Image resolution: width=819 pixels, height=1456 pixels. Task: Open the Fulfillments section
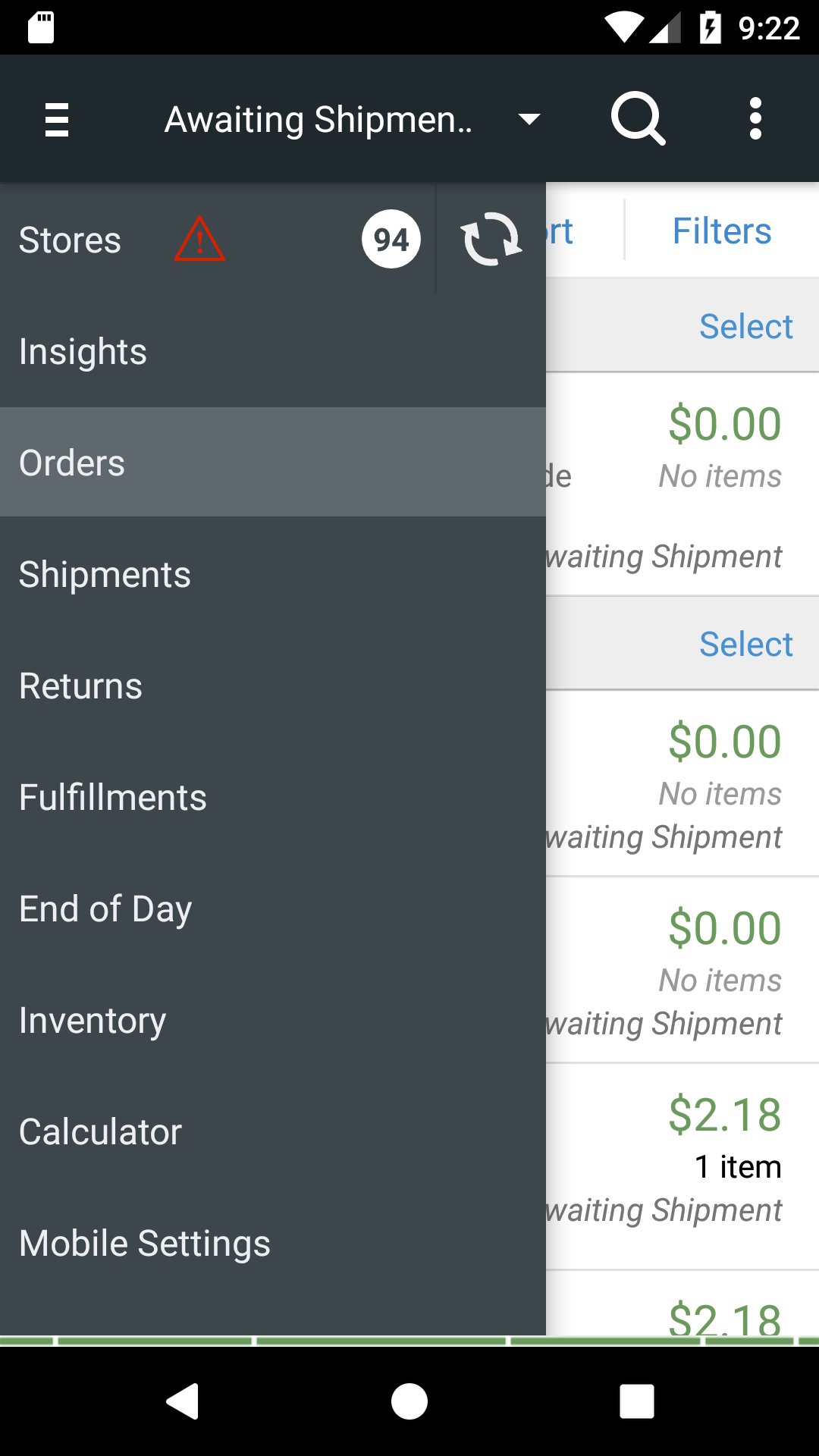[x=113, y=798]
